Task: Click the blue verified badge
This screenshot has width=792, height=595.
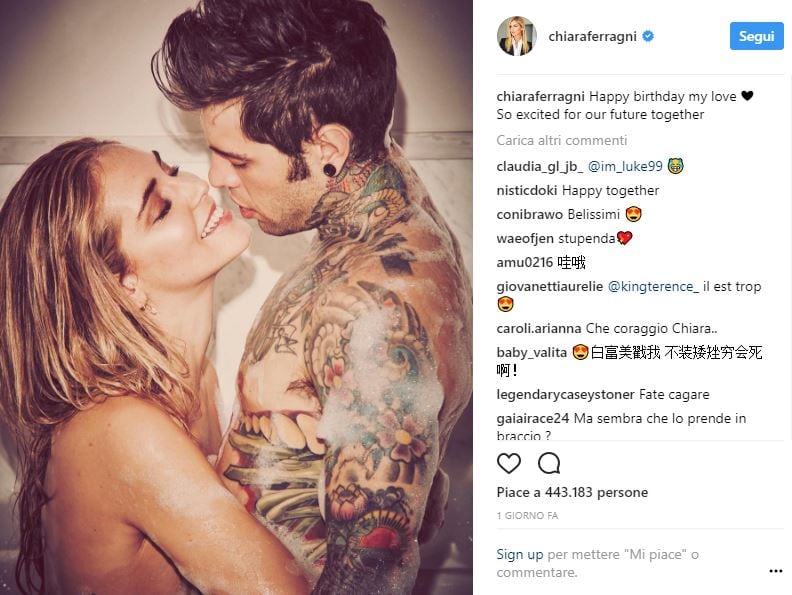Action: (x=648, y=36)
